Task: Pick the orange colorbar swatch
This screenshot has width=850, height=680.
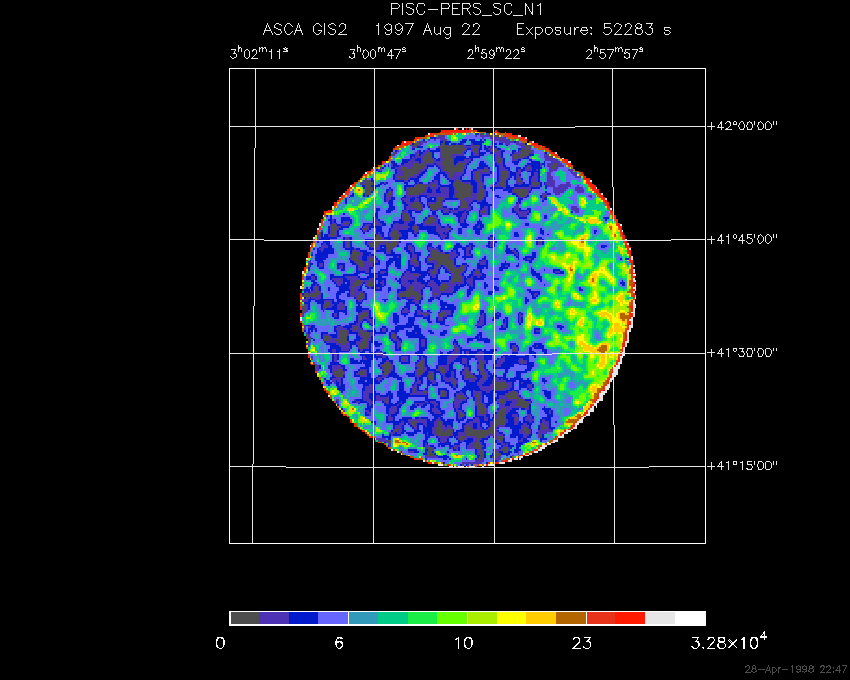Action: pyautogui.click(x=542, y=618)
